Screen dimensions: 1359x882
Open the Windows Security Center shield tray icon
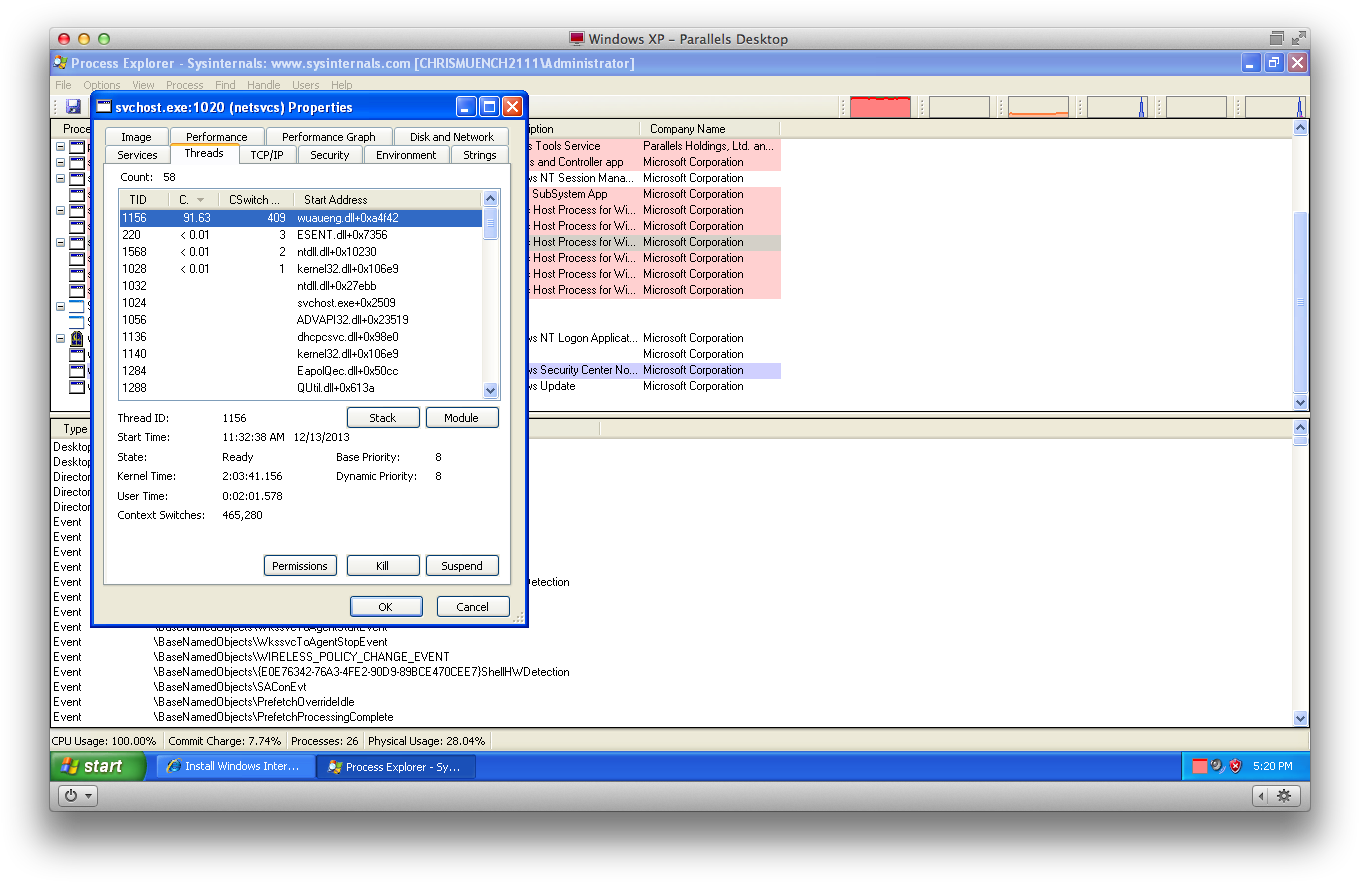pyautogui.click(x=1234, y=765)
